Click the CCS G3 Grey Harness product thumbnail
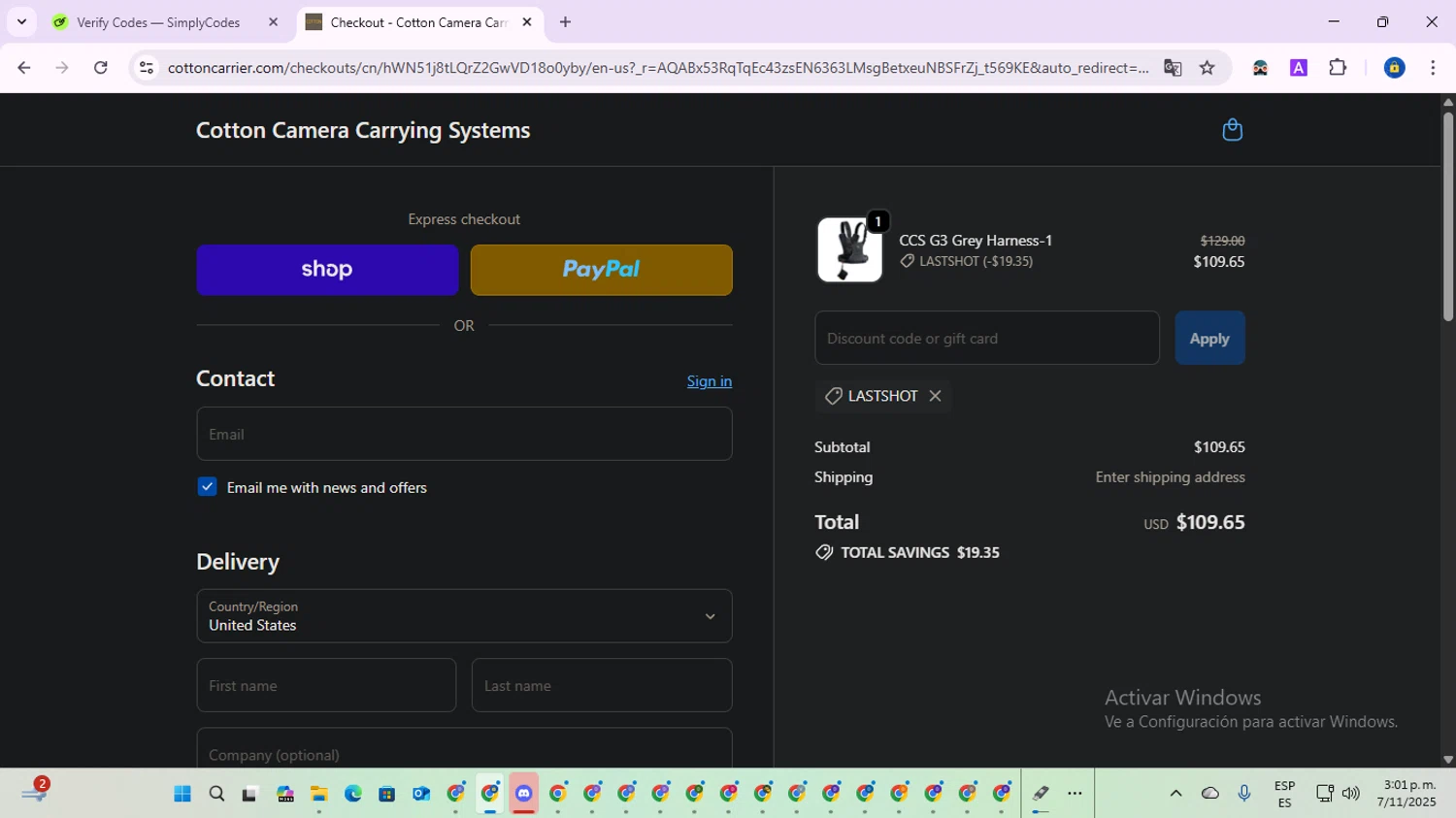Image resolution: width=1456 pixels, height=818 pixels. pyautogui.click(x=849, y=249)
